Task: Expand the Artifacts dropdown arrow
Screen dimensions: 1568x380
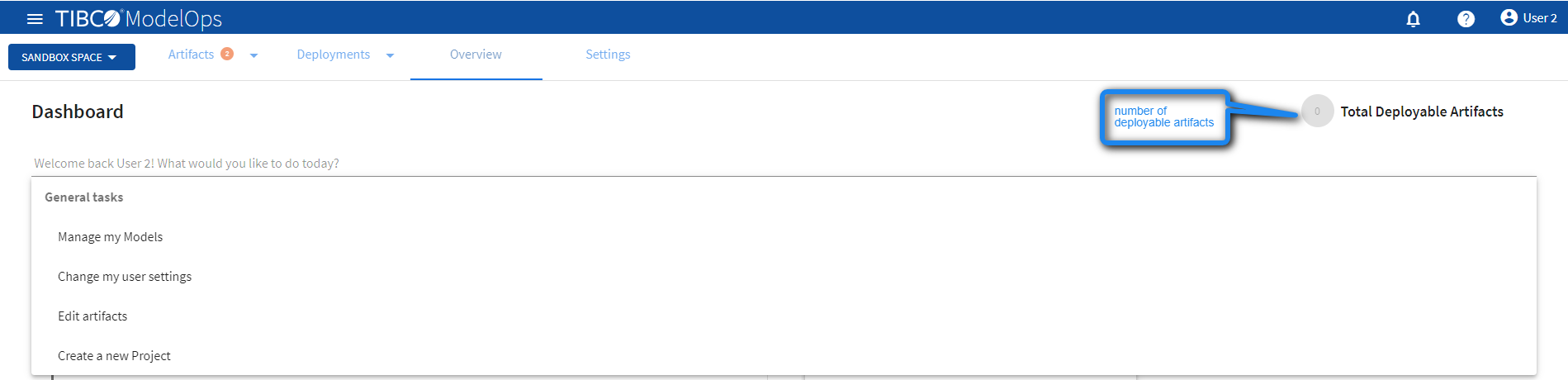Action: pyautogui.click(x=253, y=55)
